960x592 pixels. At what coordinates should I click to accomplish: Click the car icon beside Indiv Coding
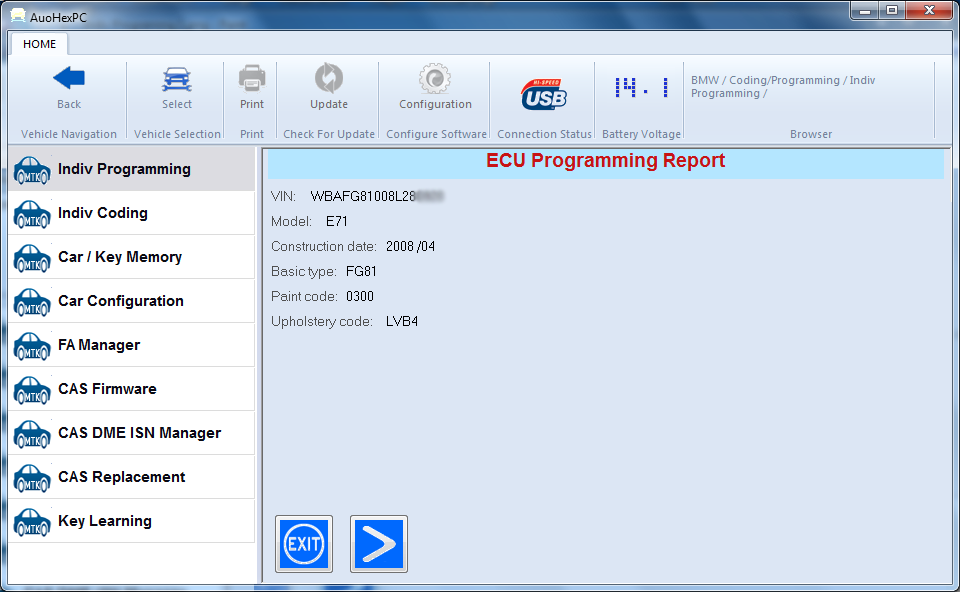tap(32, 214)
